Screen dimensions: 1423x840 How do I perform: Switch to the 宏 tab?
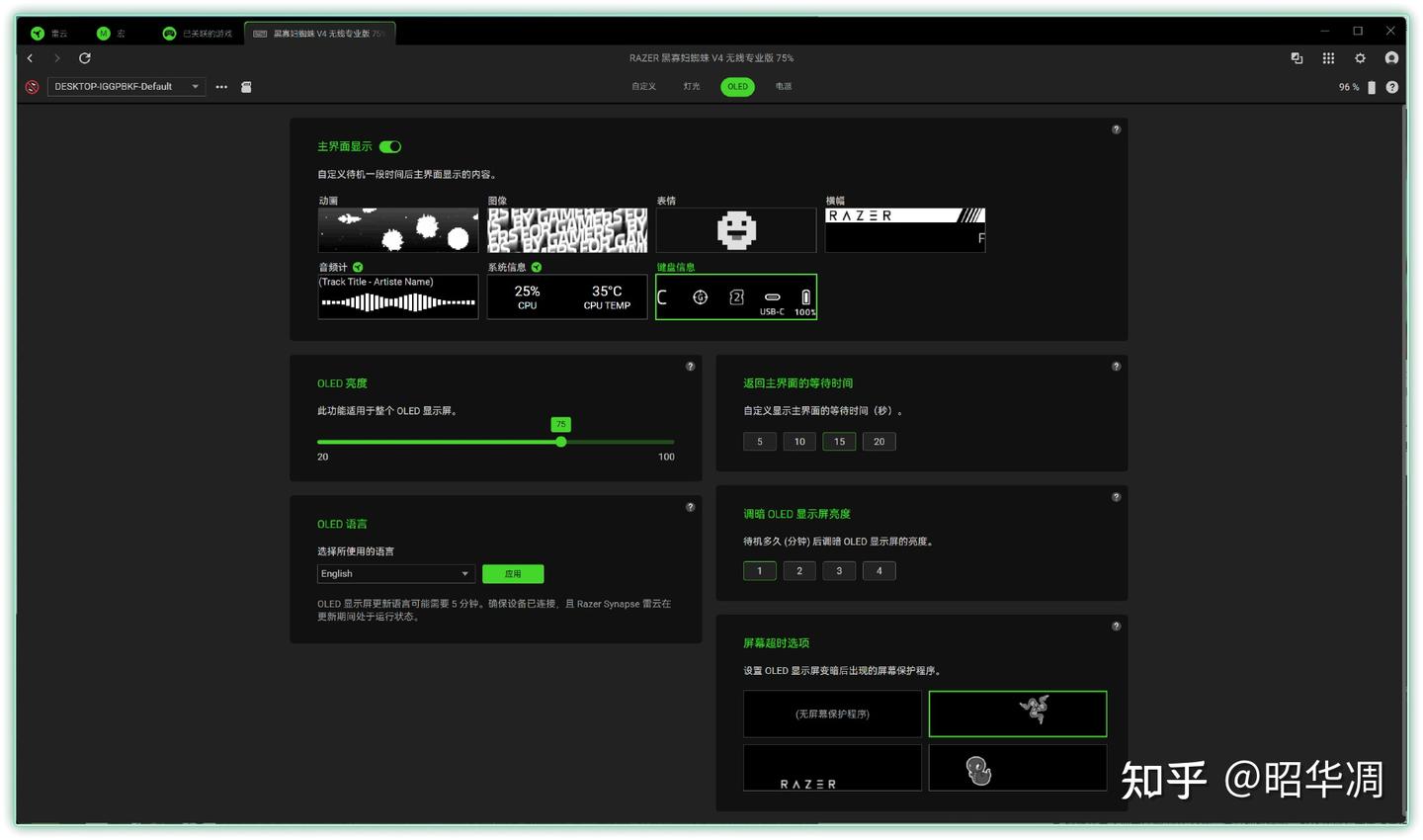112,34
